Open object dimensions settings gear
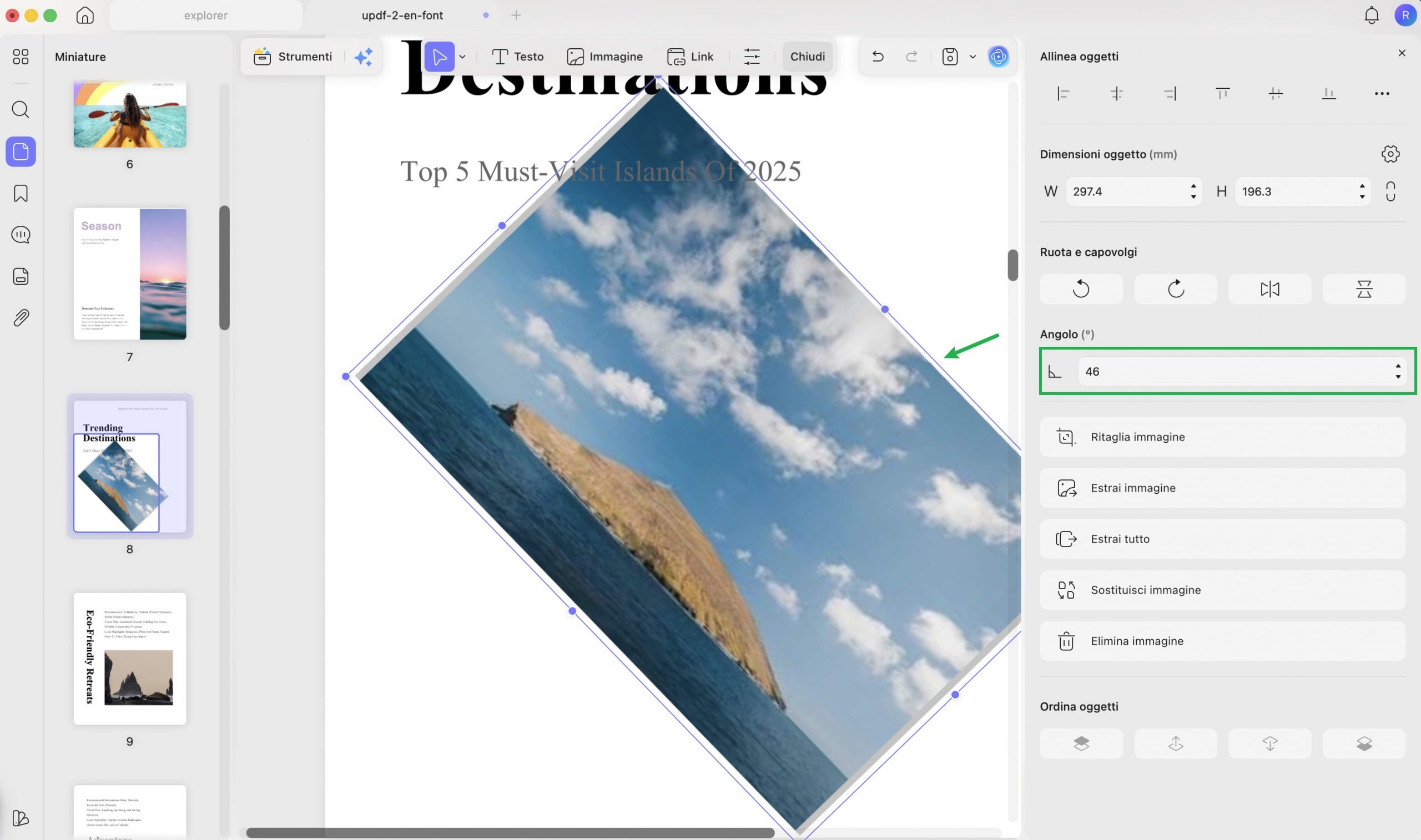The width and height of the screenshot is (1421, 840). coord(1390,154)
